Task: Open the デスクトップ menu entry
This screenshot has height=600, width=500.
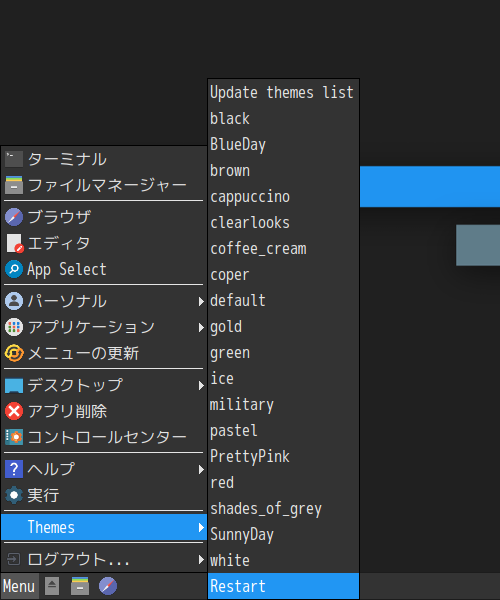Action: click(104, 385)
